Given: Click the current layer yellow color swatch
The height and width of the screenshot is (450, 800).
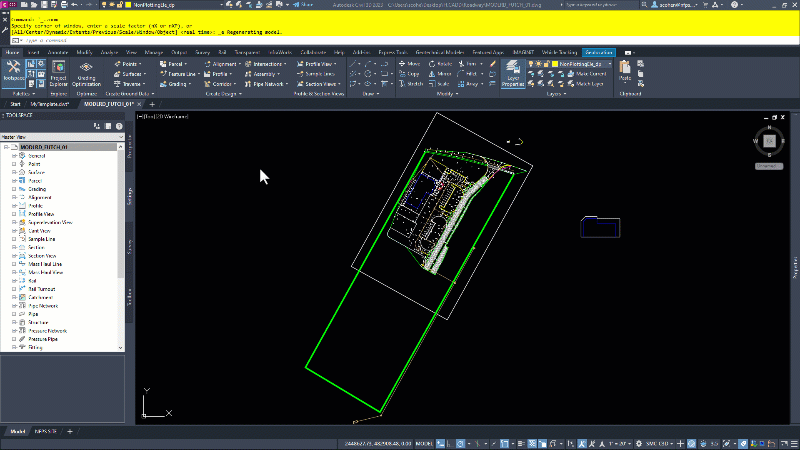Looking at the screenshot, I should [x=553, y=63].
